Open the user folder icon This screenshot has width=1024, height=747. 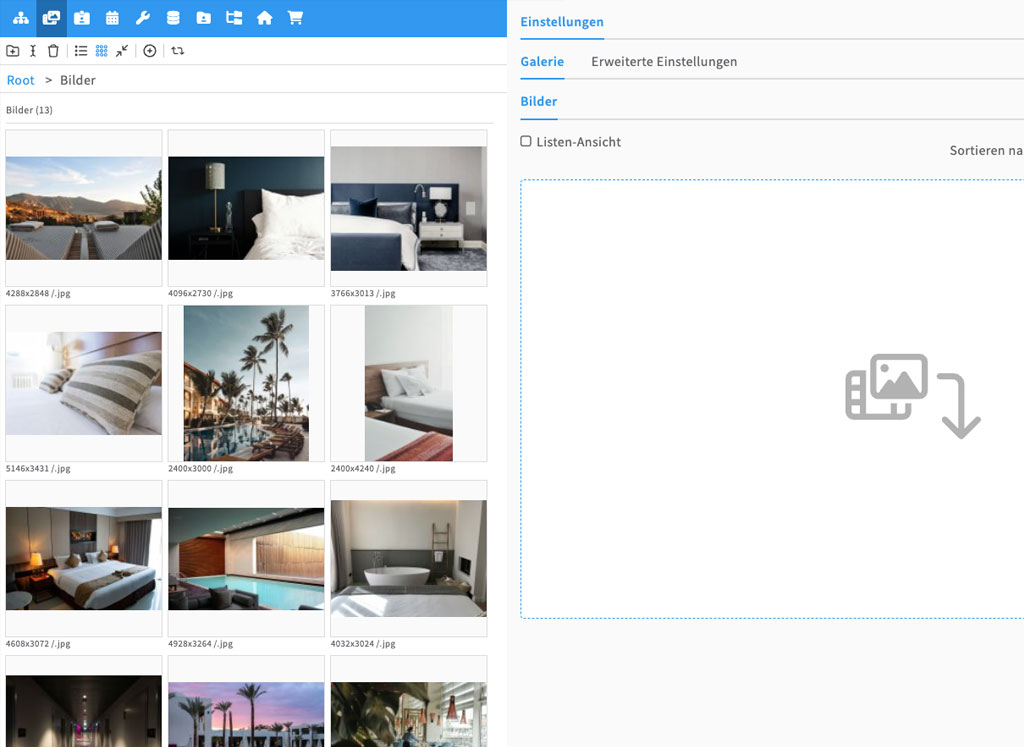click(x=204, y=18)
